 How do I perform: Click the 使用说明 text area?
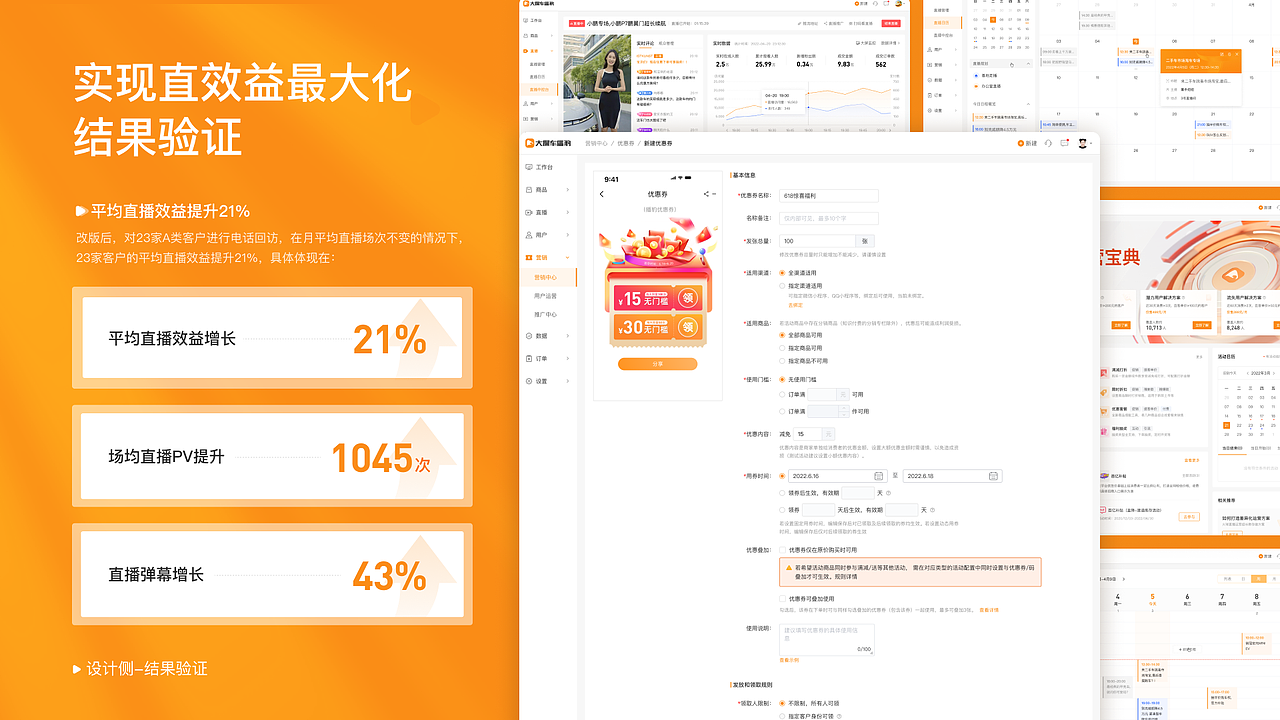tap(826, 640)
